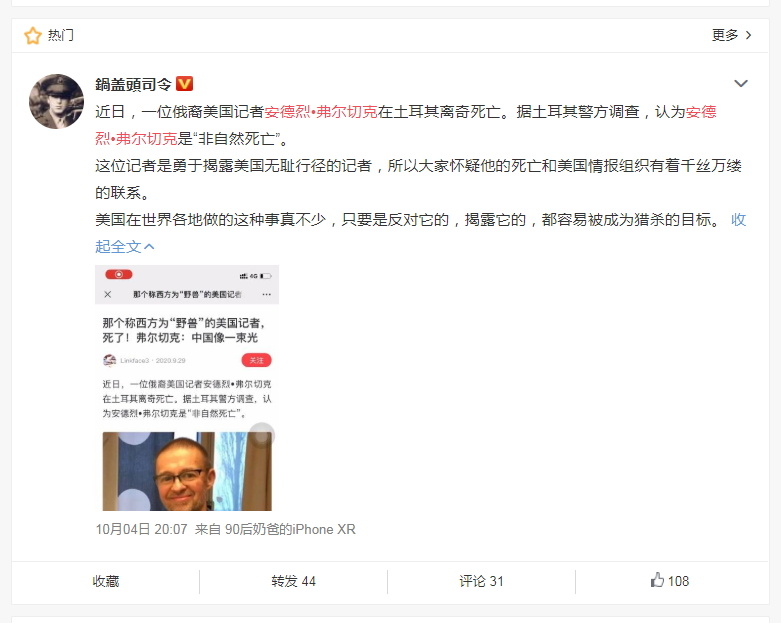This screenshot has height=623, width=781.
Task: Click the three dots icon in attached screenshot
Action: (x=266, y=294)
